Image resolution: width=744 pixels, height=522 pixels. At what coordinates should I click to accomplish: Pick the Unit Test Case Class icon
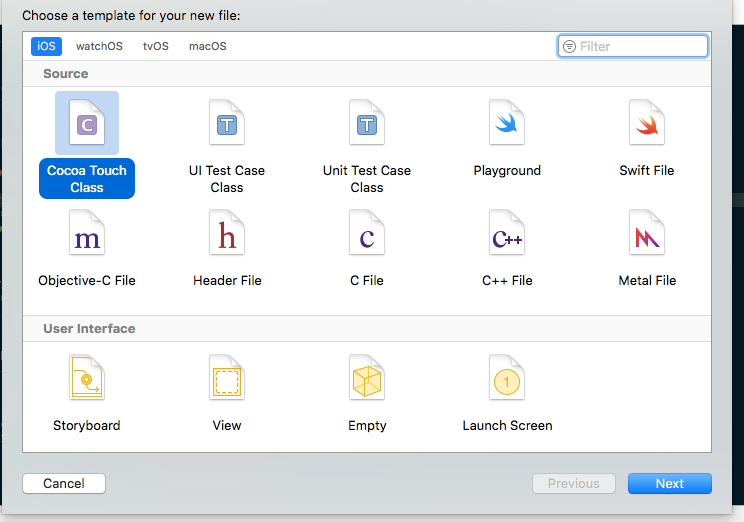367,122
